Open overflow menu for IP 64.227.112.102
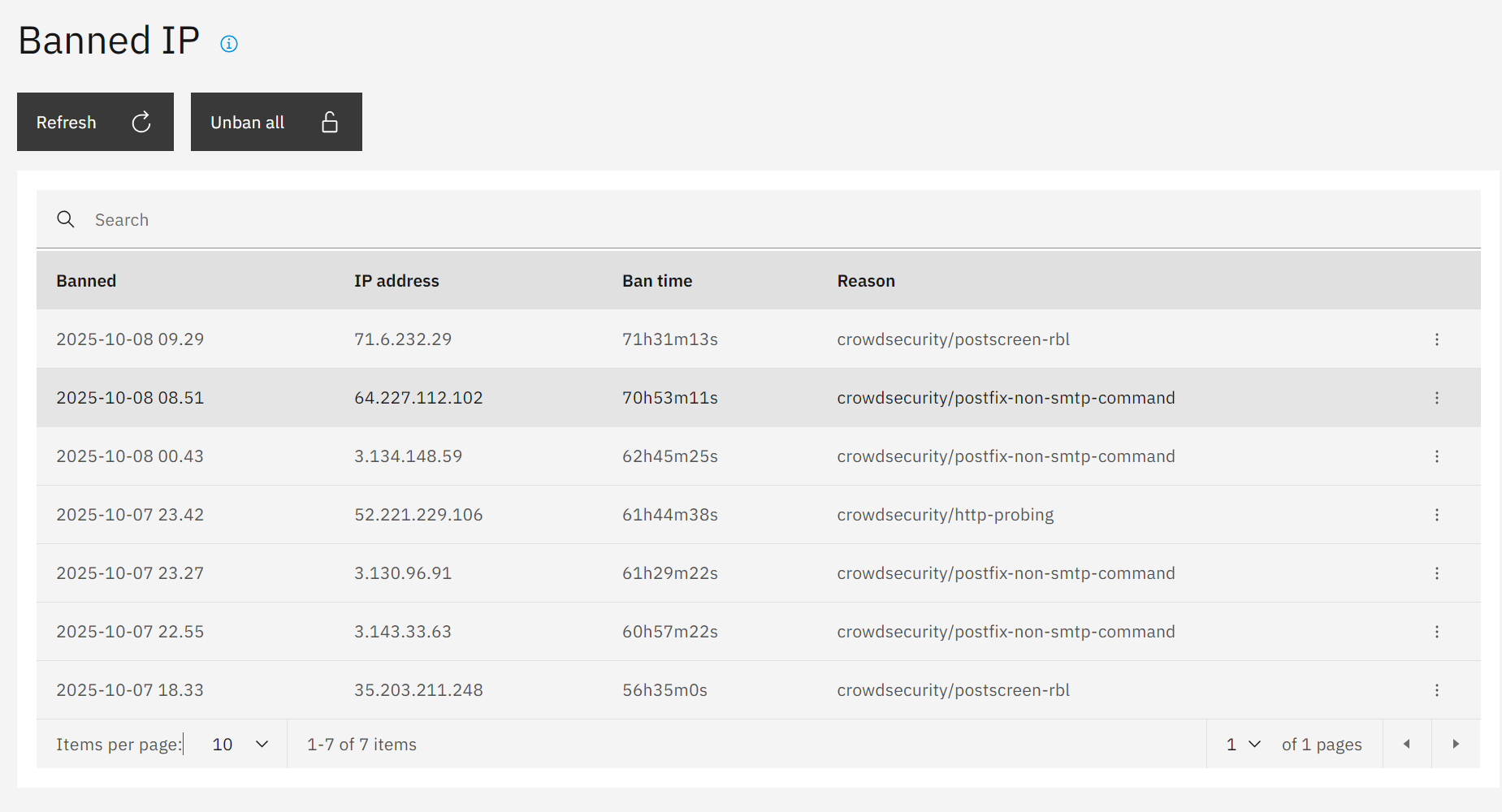This screenshot has width=1502, height=812. [1436, 398]
